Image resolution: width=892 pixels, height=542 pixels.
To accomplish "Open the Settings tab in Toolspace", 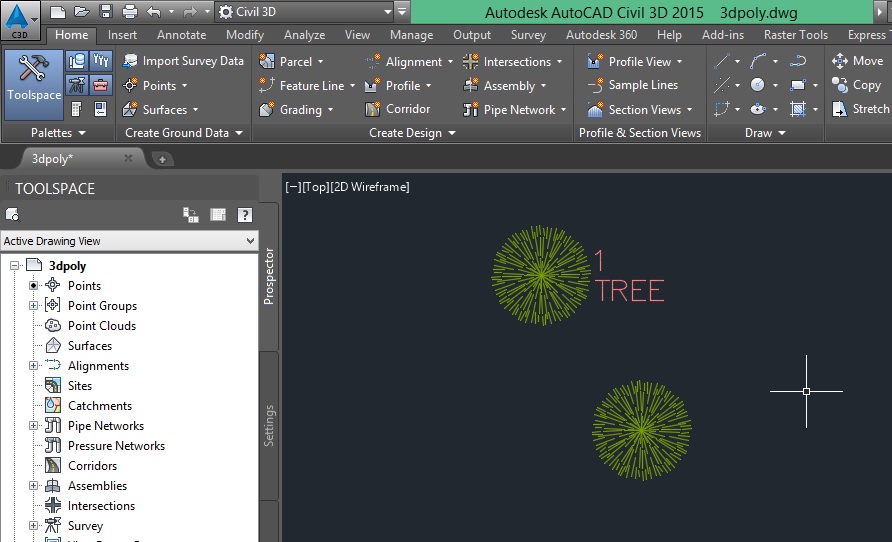I will click(x=269, y=425).
